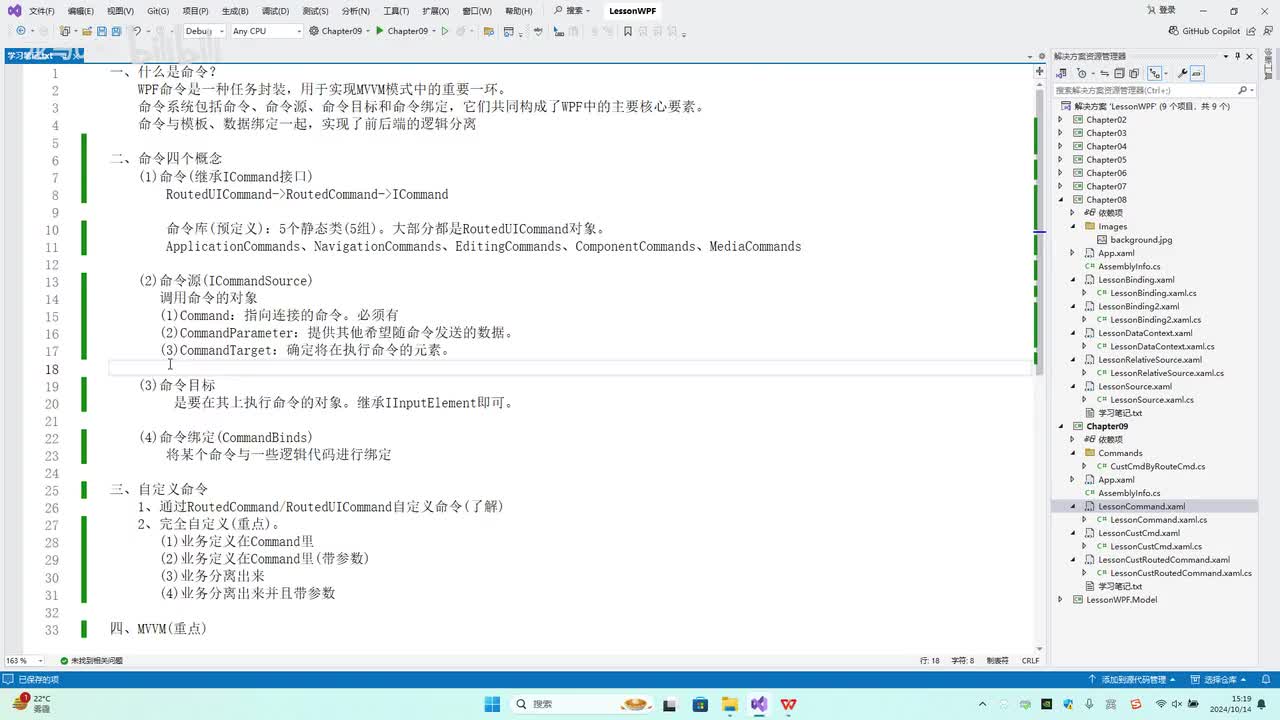Screen dimensions: 1280x720
Task: Click the Sync with Active Document icon
Action: tap(1105, 73)
